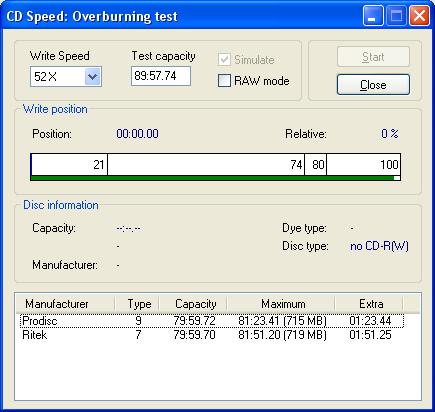Click maximum 81:51.20 (719 MB)
This screenshot has width=435, height=412.
(x=282, y=335)
